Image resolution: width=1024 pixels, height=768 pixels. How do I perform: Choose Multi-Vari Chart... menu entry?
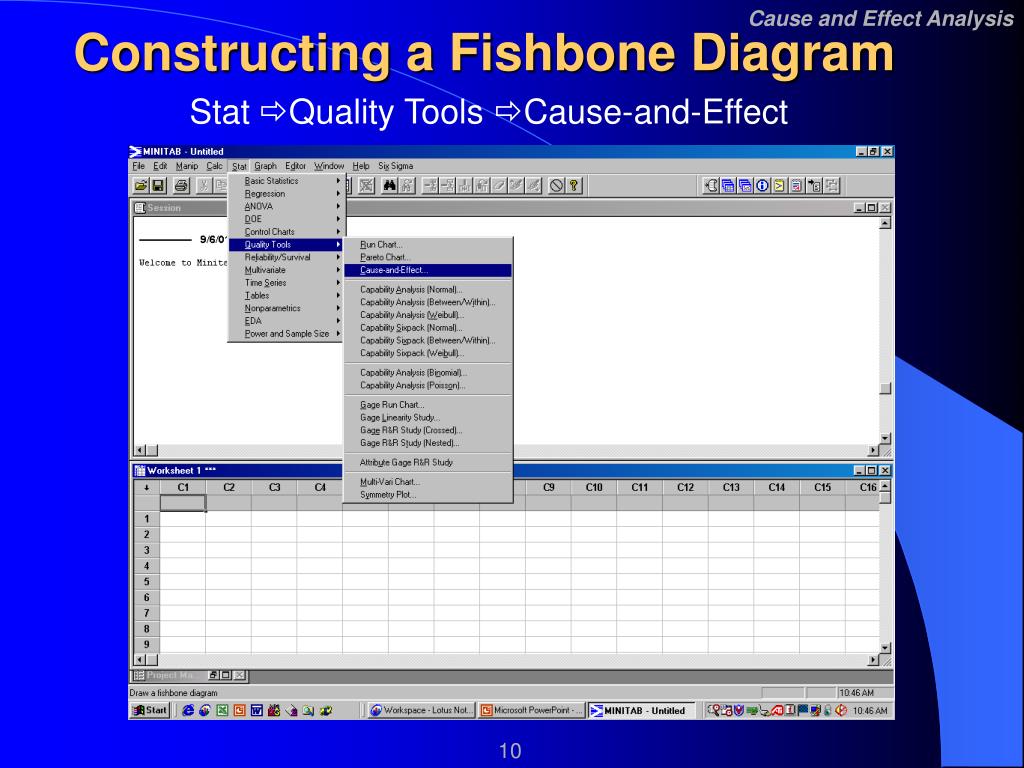428,482
